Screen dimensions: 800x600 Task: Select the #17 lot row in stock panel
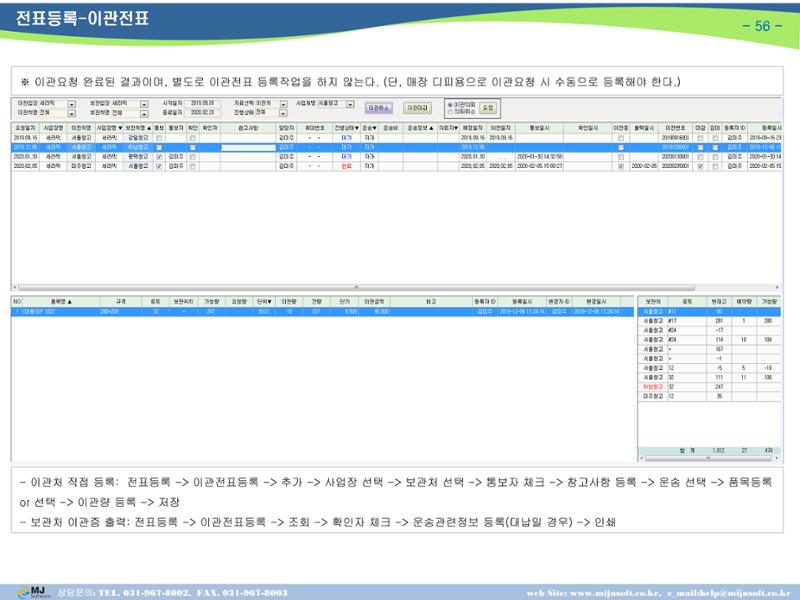pos(710,321)
